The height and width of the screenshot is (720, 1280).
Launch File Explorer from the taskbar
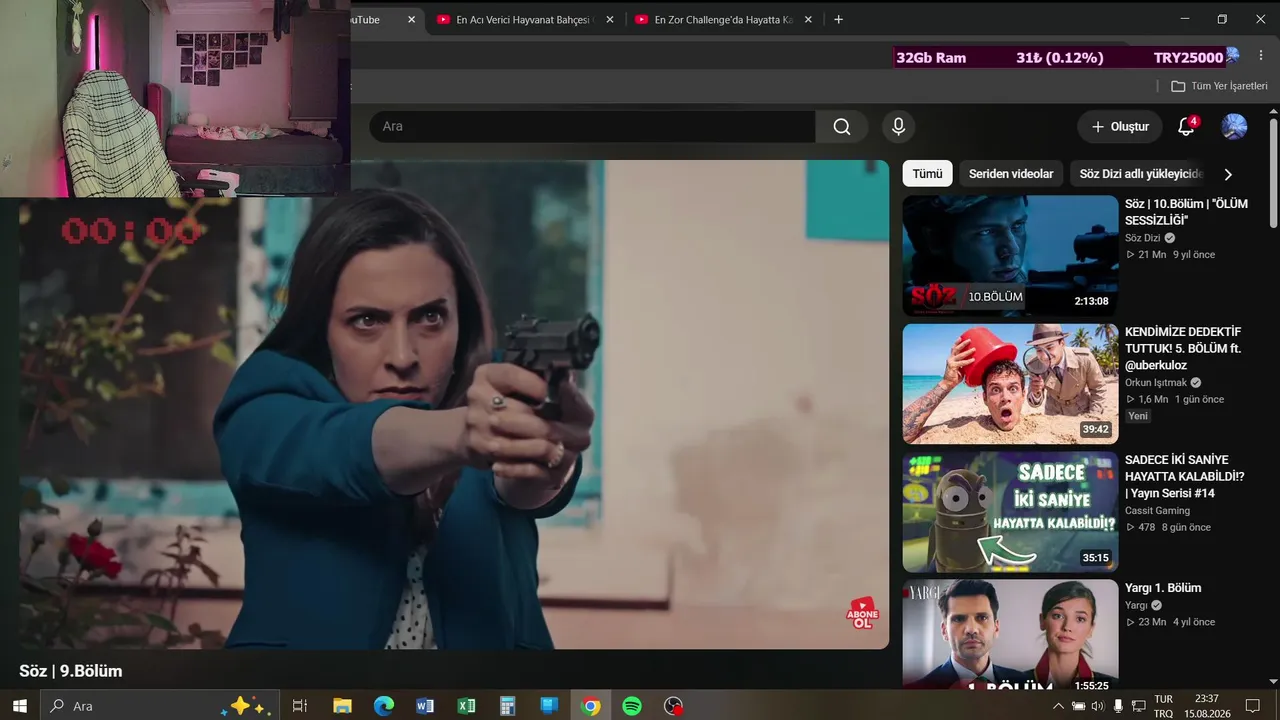(x=342, y=706)
